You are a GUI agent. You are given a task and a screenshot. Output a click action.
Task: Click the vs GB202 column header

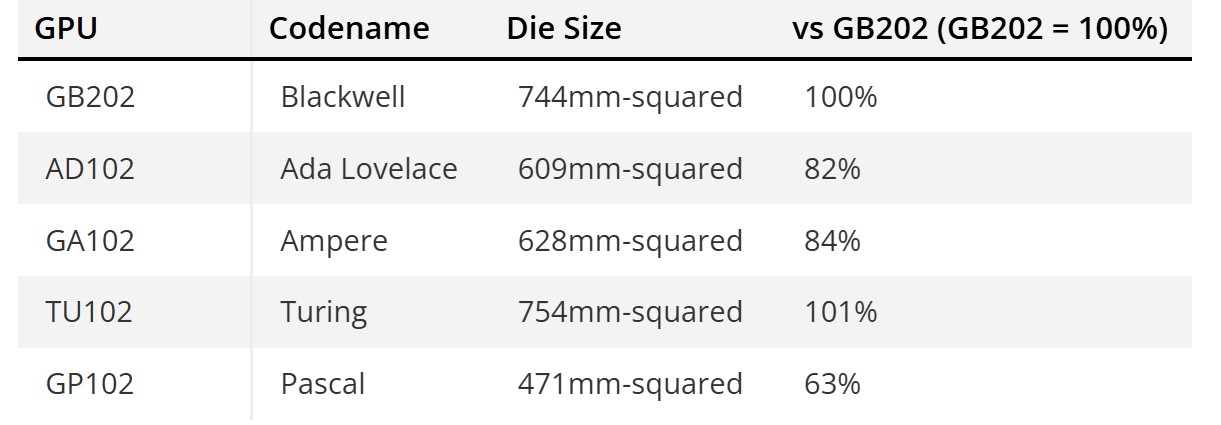[980, 29]
